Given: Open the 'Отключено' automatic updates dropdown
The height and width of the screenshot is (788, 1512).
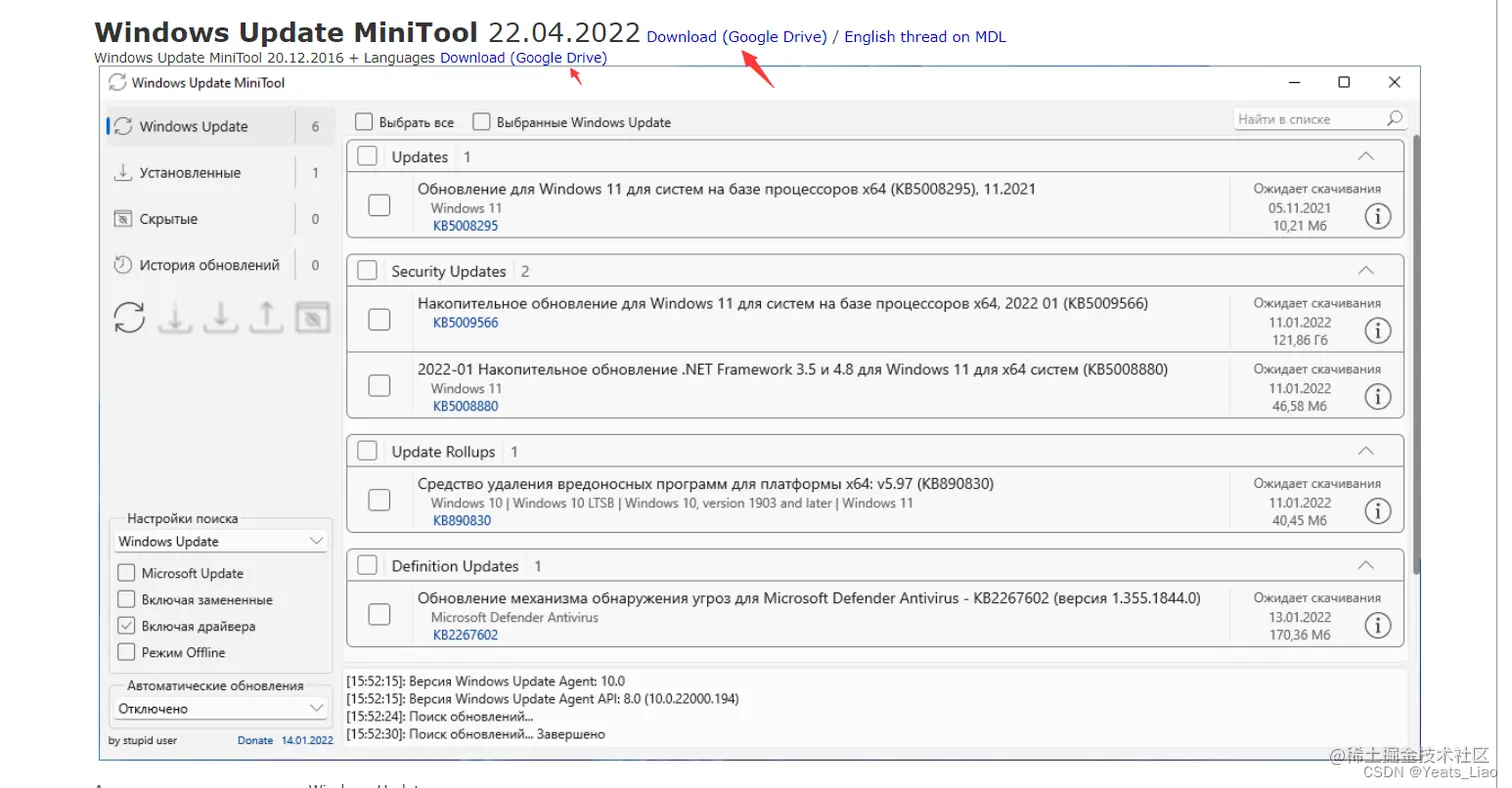Looking at the screenshot, I should 221,708.
